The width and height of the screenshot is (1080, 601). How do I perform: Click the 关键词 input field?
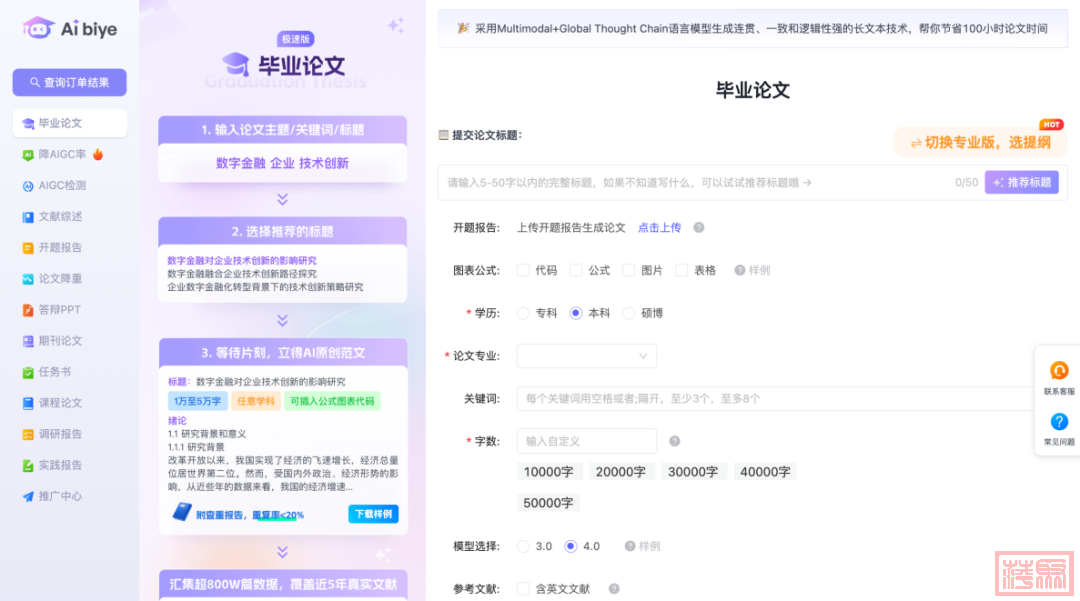775,398
